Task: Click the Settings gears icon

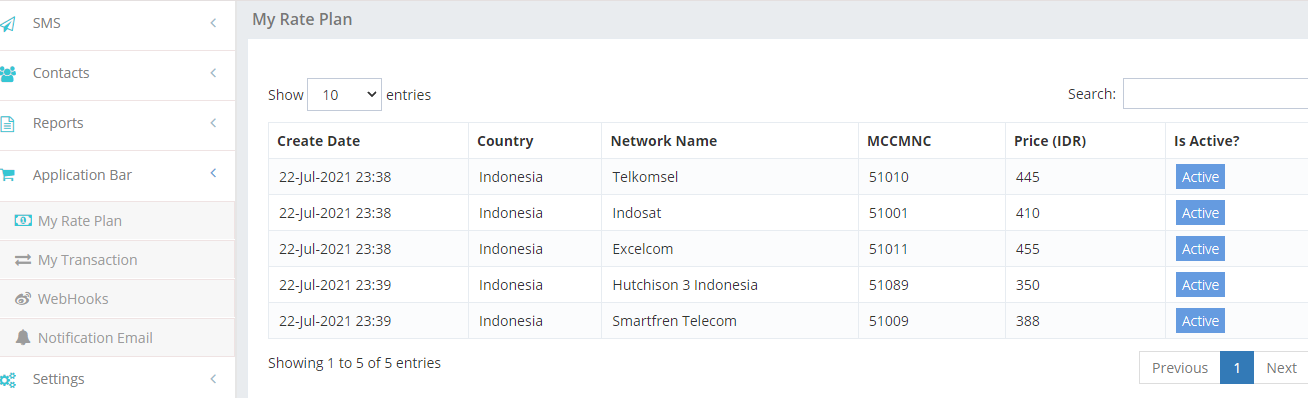Action: (x=7, y=380)
